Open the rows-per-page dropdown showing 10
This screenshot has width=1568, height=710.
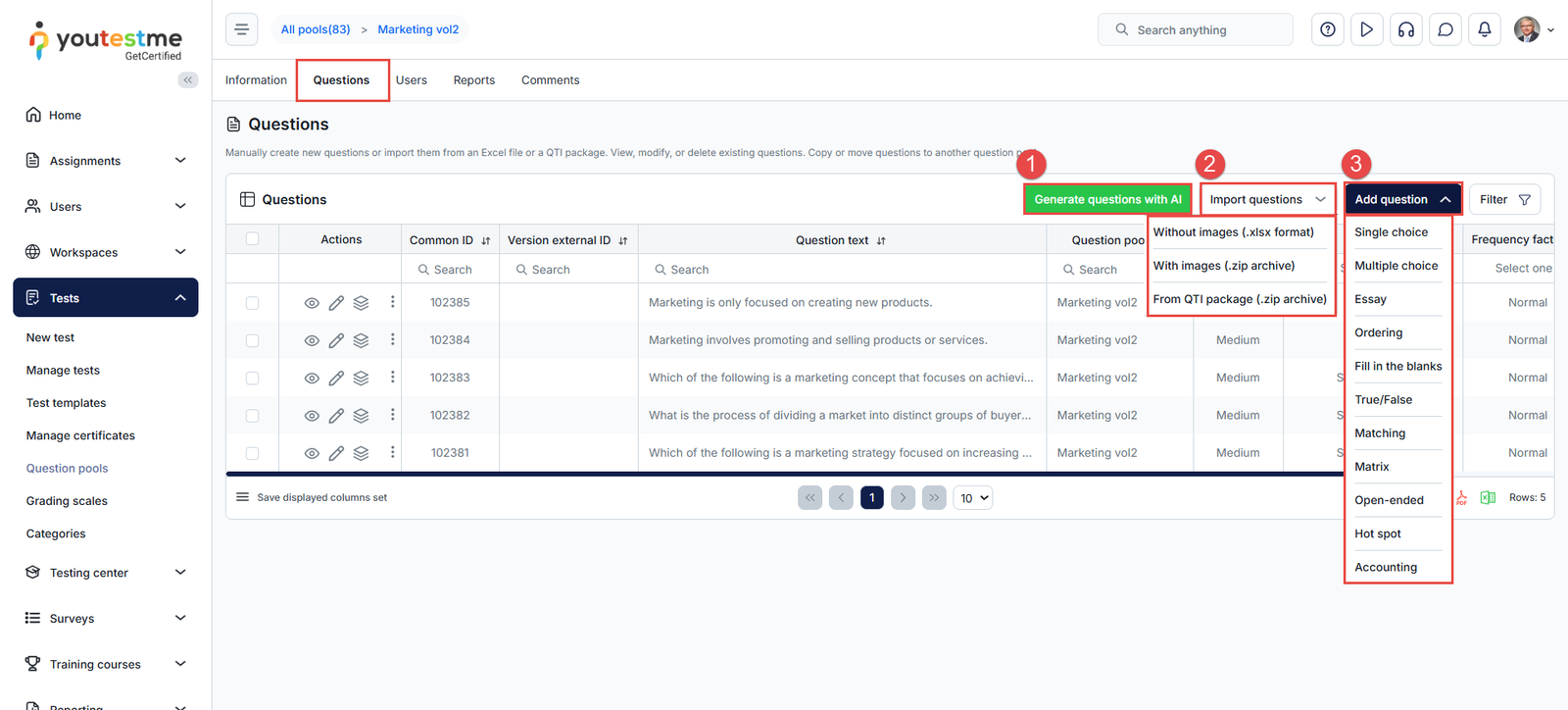pyautogui.click(x=973, y=498)
